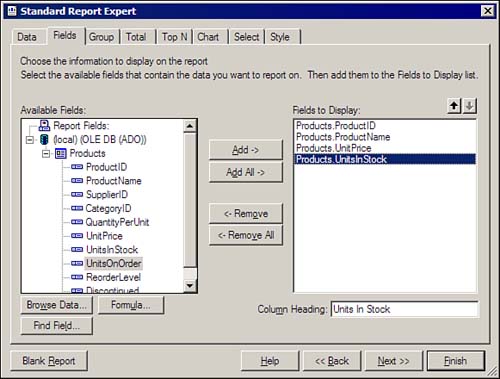This screenshot has height=379, width=500.
Task: Click the (local) OLE DB database icon
Action: 44,139
